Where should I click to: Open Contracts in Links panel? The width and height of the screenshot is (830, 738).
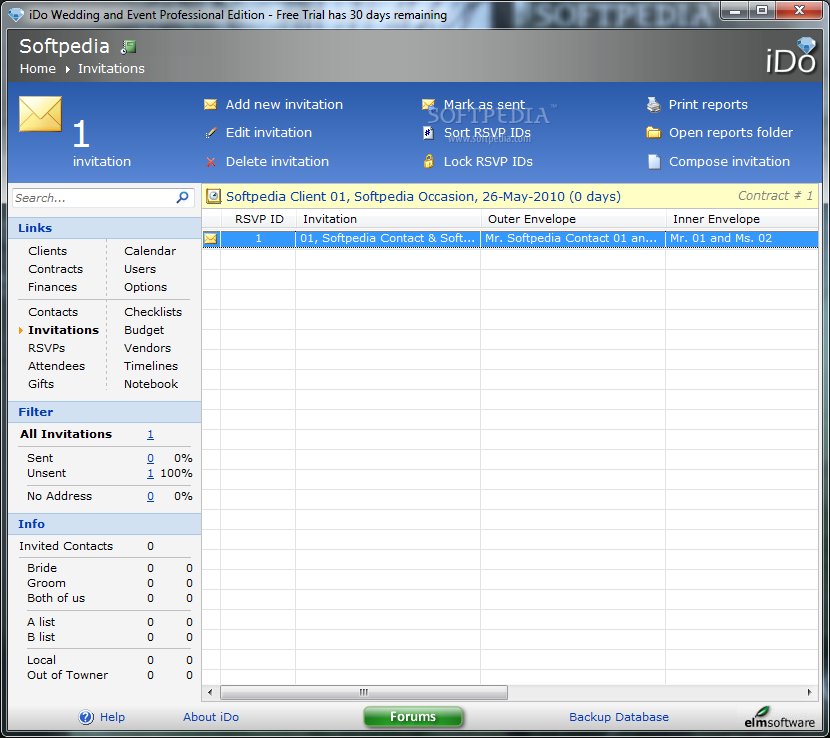click(56, 269)
